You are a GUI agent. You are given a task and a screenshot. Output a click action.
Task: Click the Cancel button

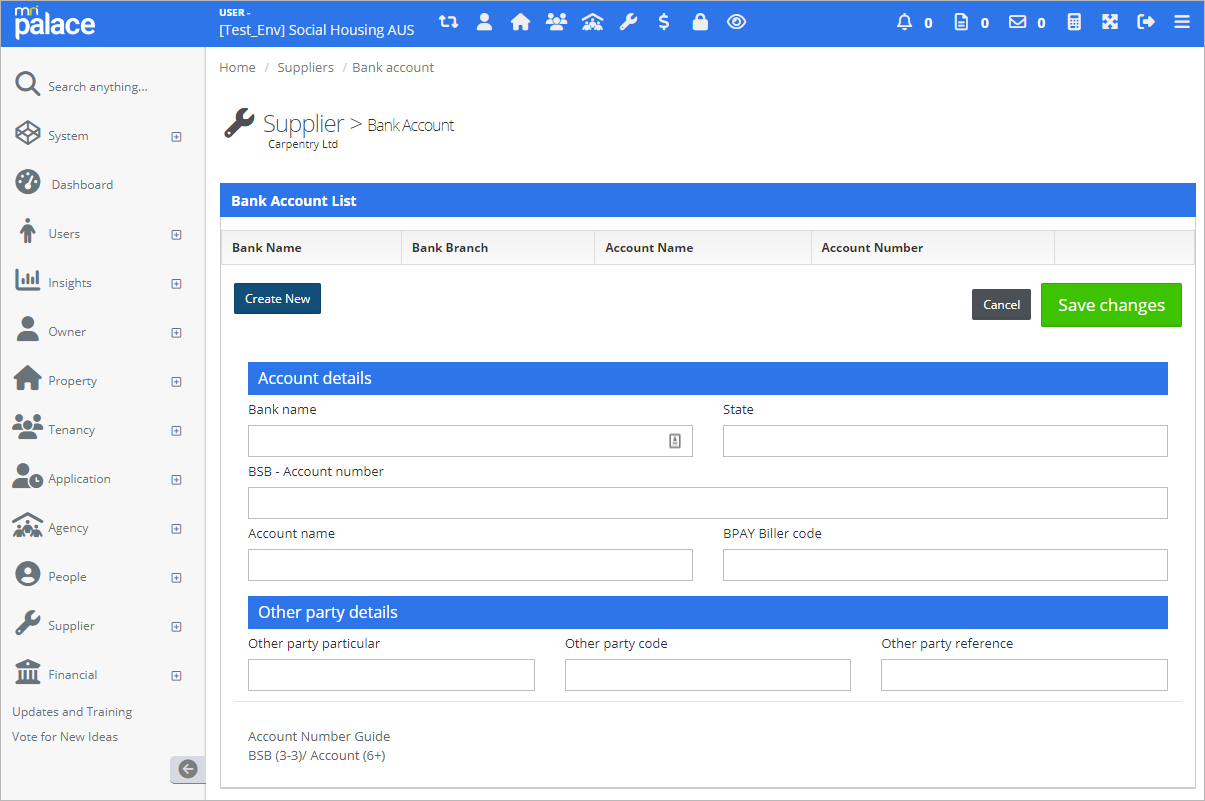pyautogui.click(x=1001, y=305)
